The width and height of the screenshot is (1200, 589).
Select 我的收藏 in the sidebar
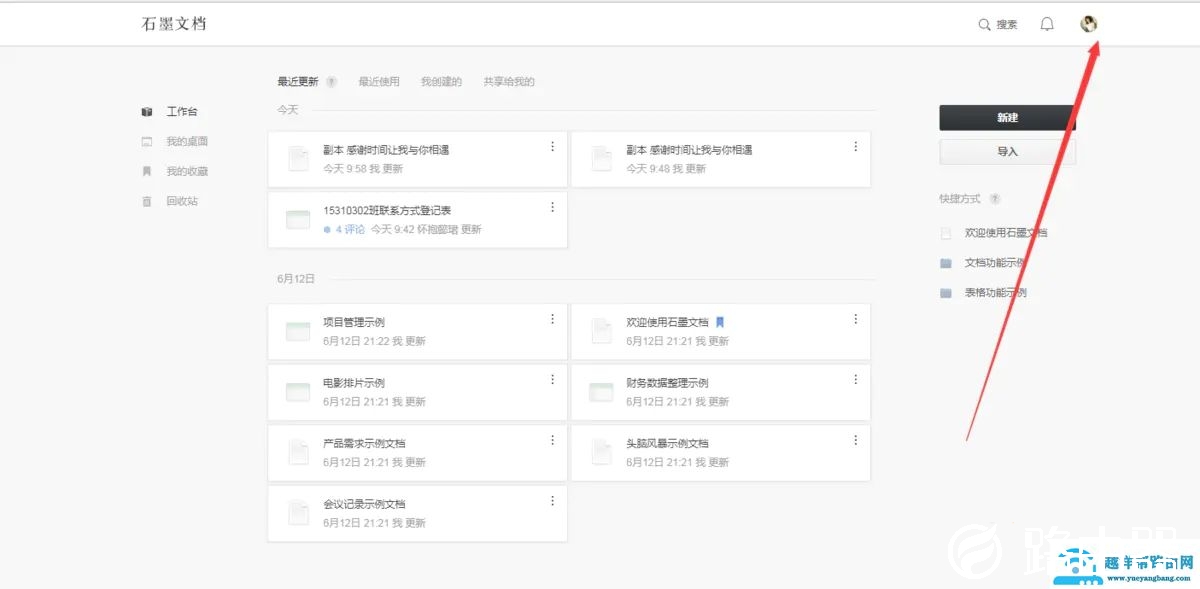(x=187, y=171)
